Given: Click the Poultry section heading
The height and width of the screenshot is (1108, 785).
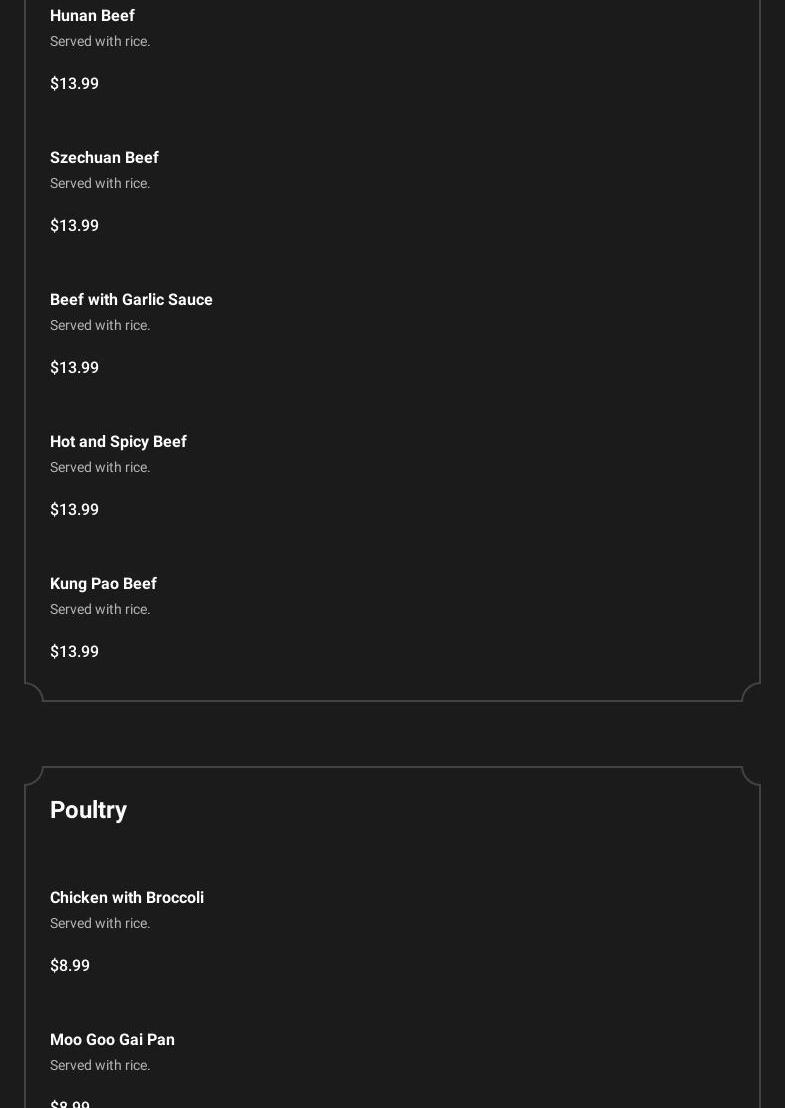Looking at the screenshot, I should pyautogui.click(x=88, y=810).
